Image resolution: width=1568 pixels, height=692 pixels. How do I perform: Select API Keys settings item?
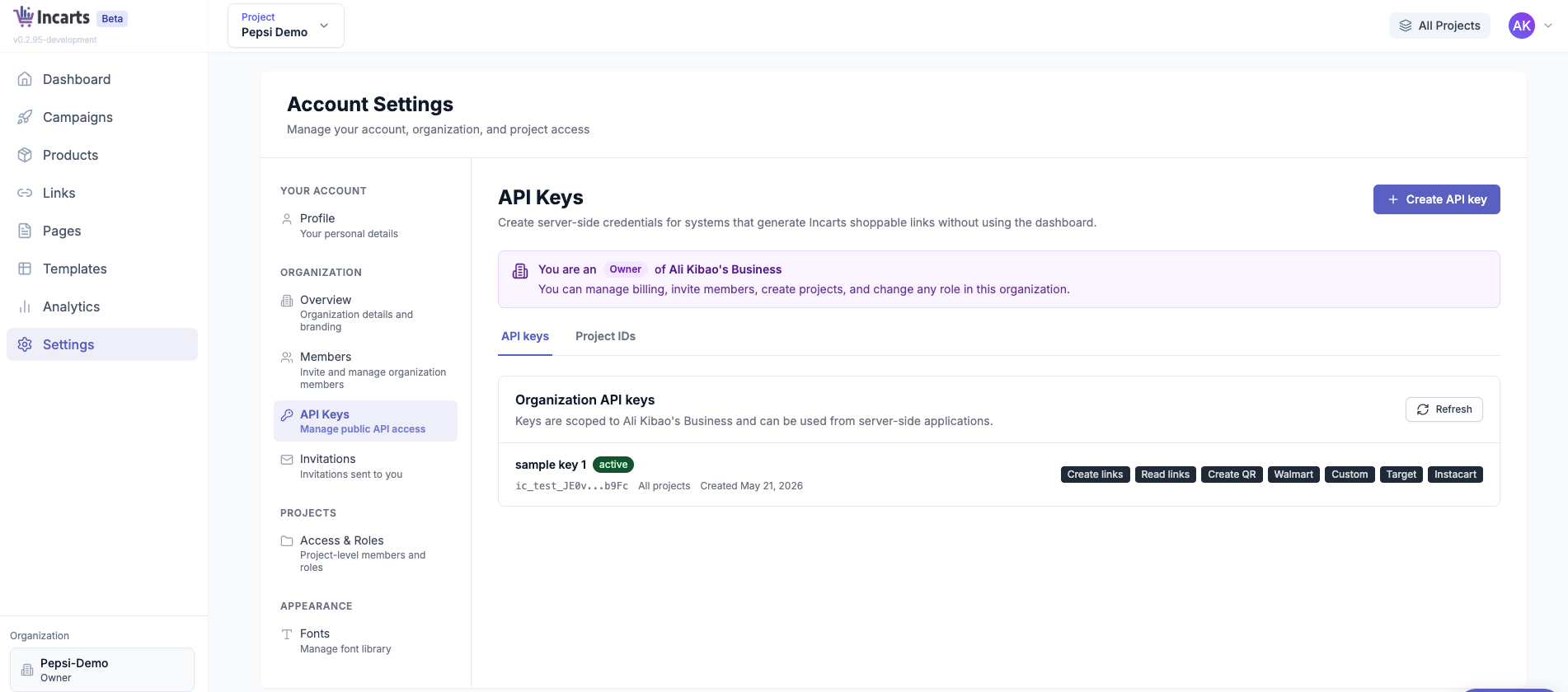click(x=365, y=421)
